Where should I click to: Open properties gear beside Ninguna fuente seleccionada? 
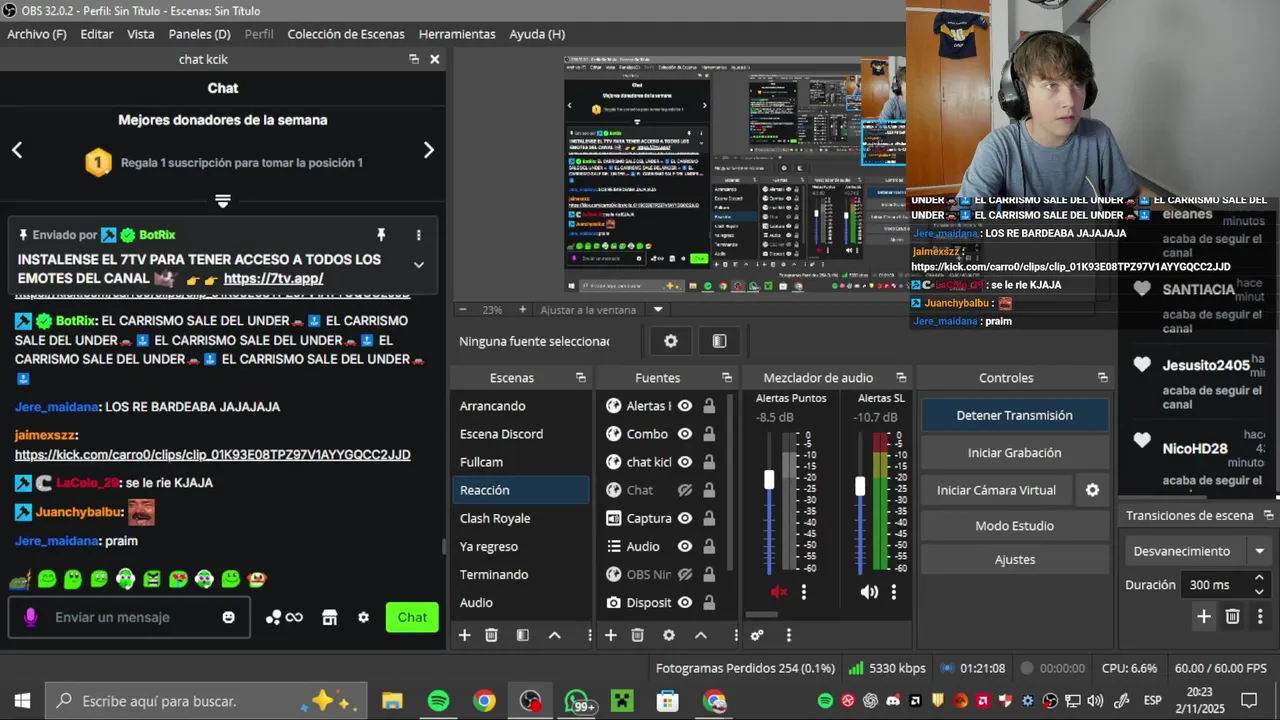point(671,341)
